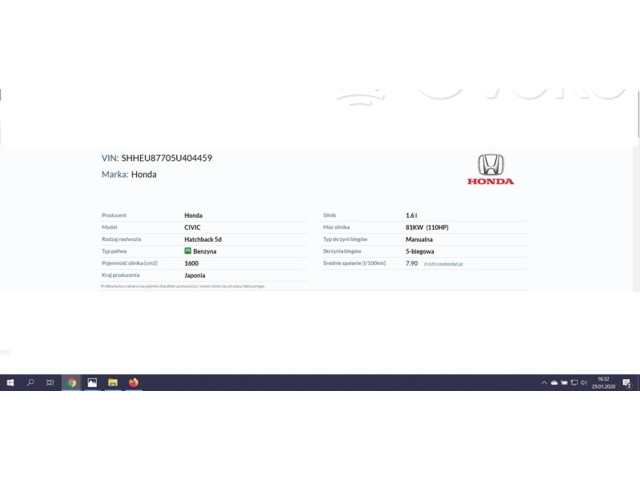The height and width of the screenshot is (480, 640).
Task: Open the volume speaker control in tray
Action: click(x=584, y=383)
